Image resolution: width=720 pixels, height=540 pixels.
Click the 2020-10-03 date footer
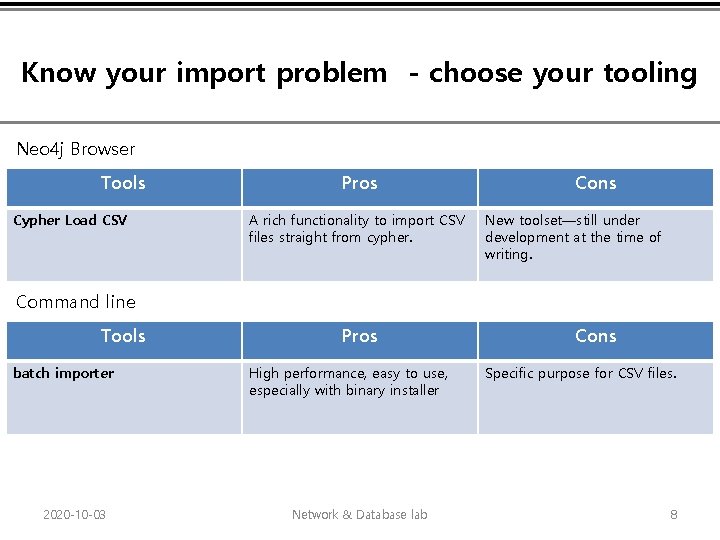(75, 515)
